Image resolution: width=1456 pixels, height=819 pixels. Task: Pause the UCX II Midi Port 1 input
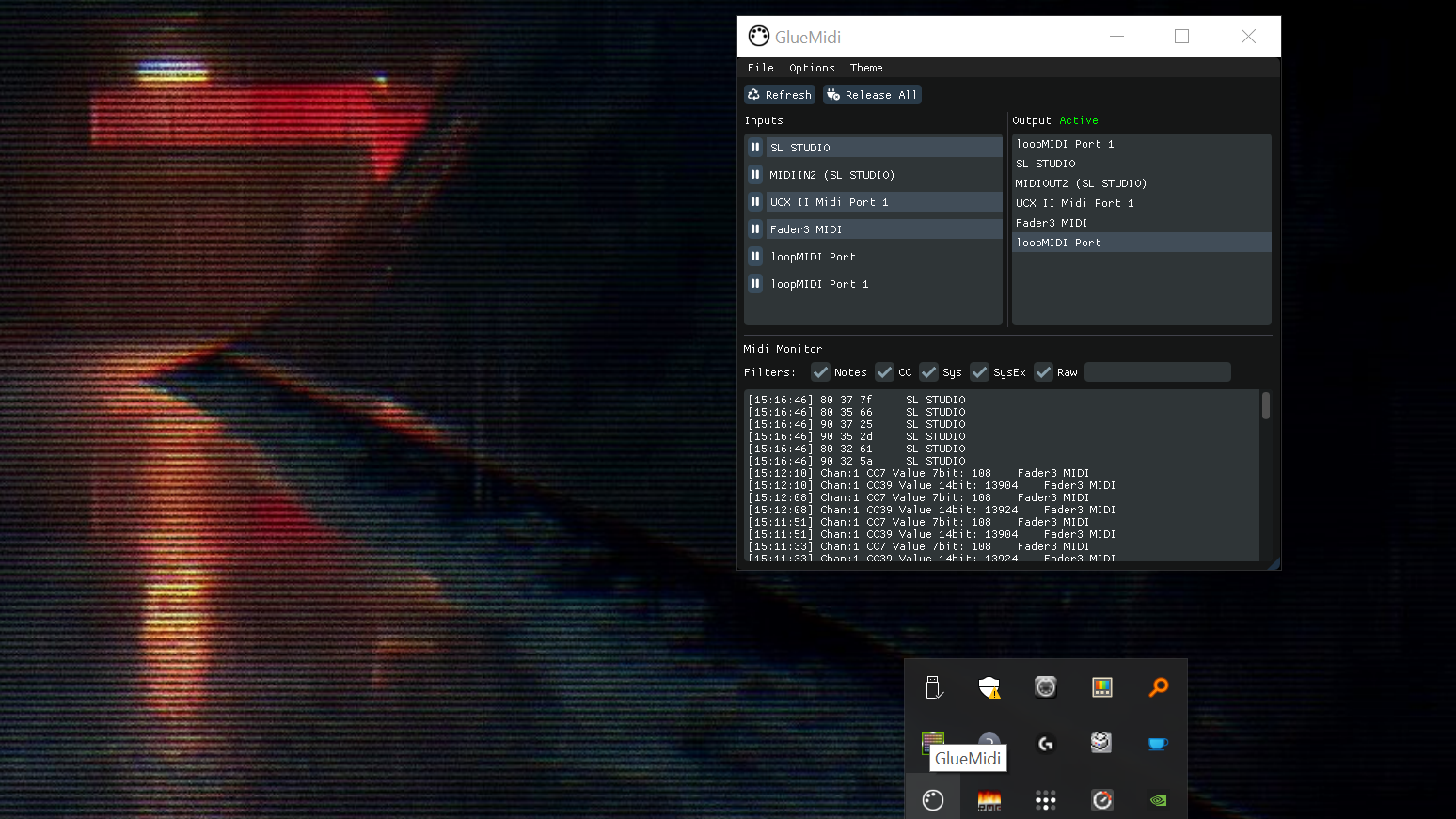tap(755, 202)
